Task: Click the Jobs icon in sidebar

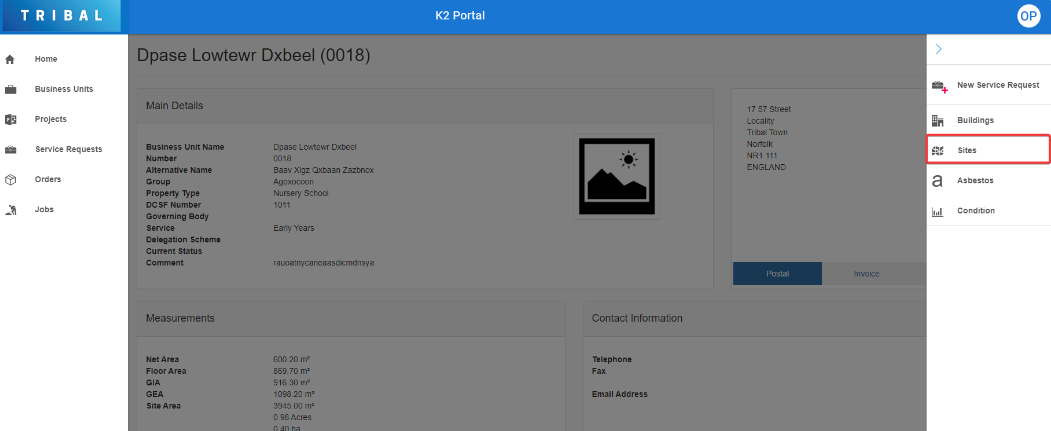Action: point(11,210)
